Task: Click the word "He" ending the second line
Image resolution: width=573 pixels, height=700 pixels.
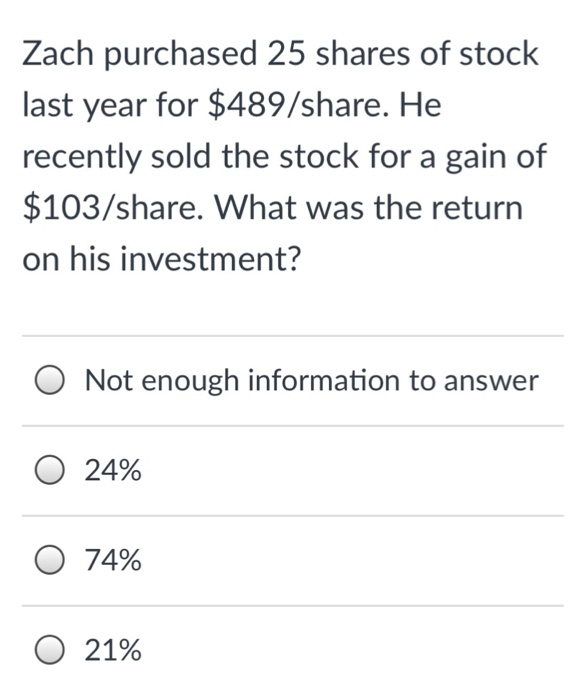Action: pyautogui.click(x=420, y=105)
